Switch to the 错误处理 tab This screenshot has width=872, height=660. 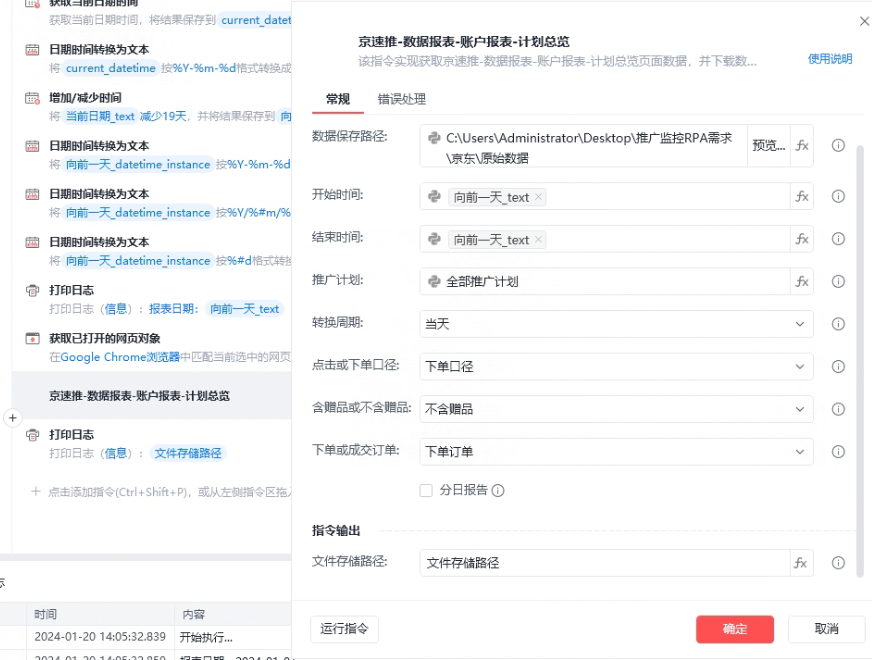tap(402, 99)
